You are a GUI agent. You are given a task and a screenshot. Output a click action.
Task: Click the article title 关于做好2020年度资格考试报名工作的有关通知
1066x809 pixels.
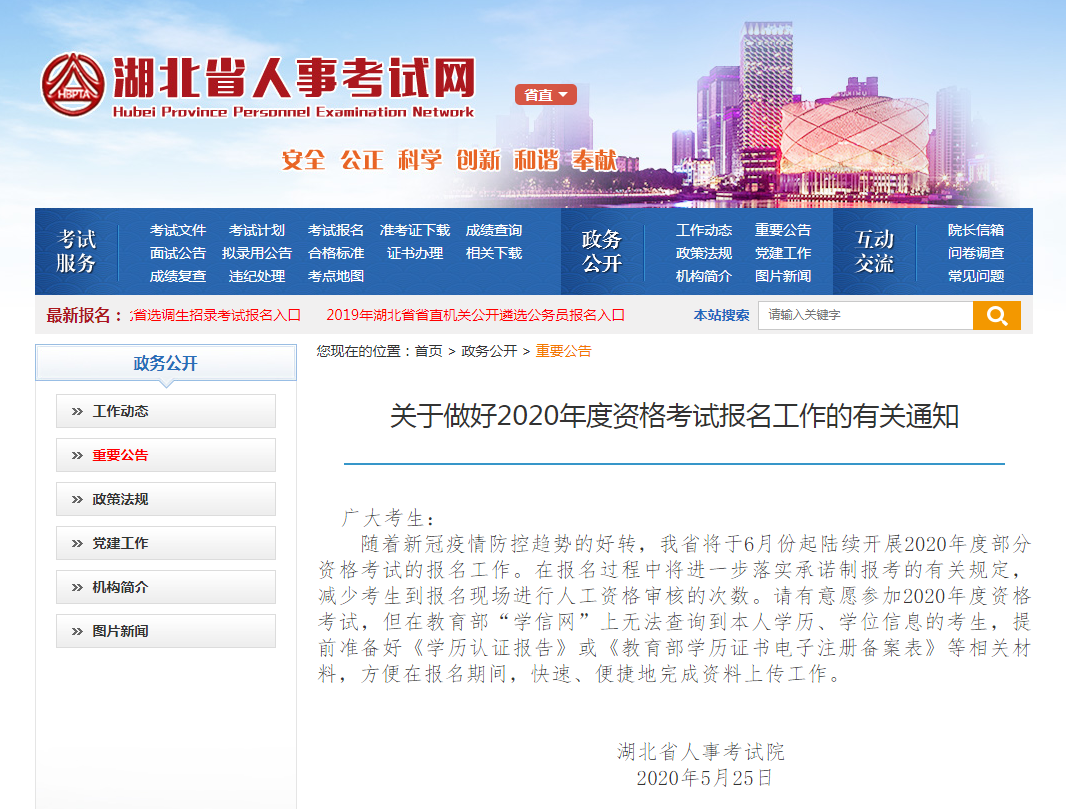click(x=674, y=415)
